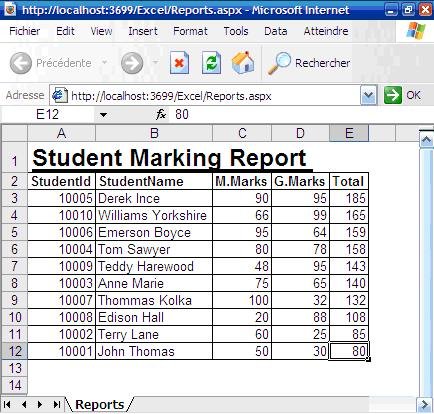Click the vertical scrollbar up arrow

[426, 139]
